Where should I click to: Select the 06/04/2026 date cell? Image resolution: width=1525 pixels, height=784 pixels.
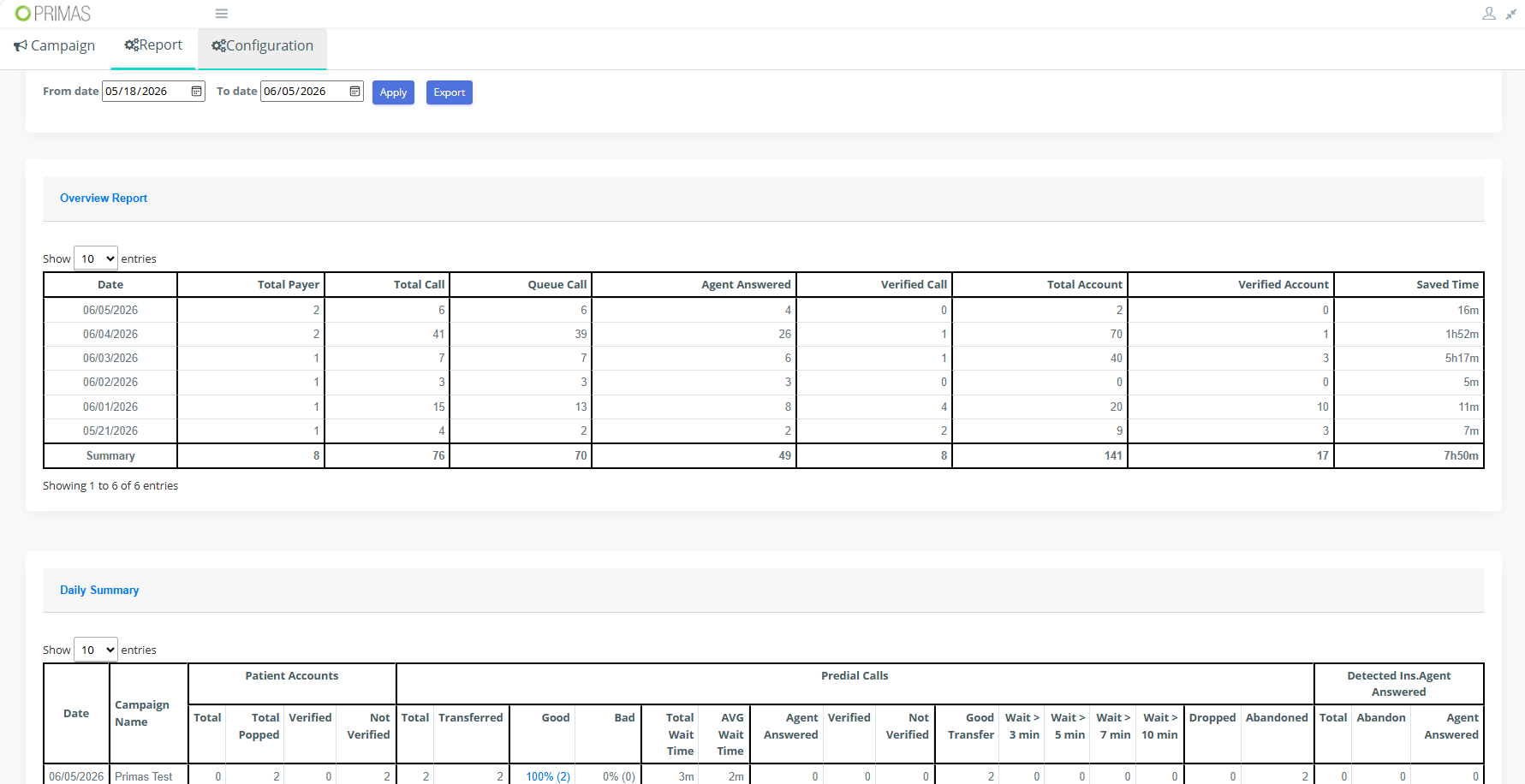pos(110,334)
